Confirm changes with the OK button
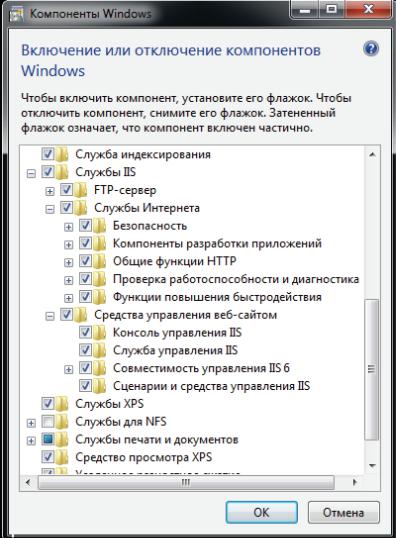 pyautogui.click(x=261, y=512)
